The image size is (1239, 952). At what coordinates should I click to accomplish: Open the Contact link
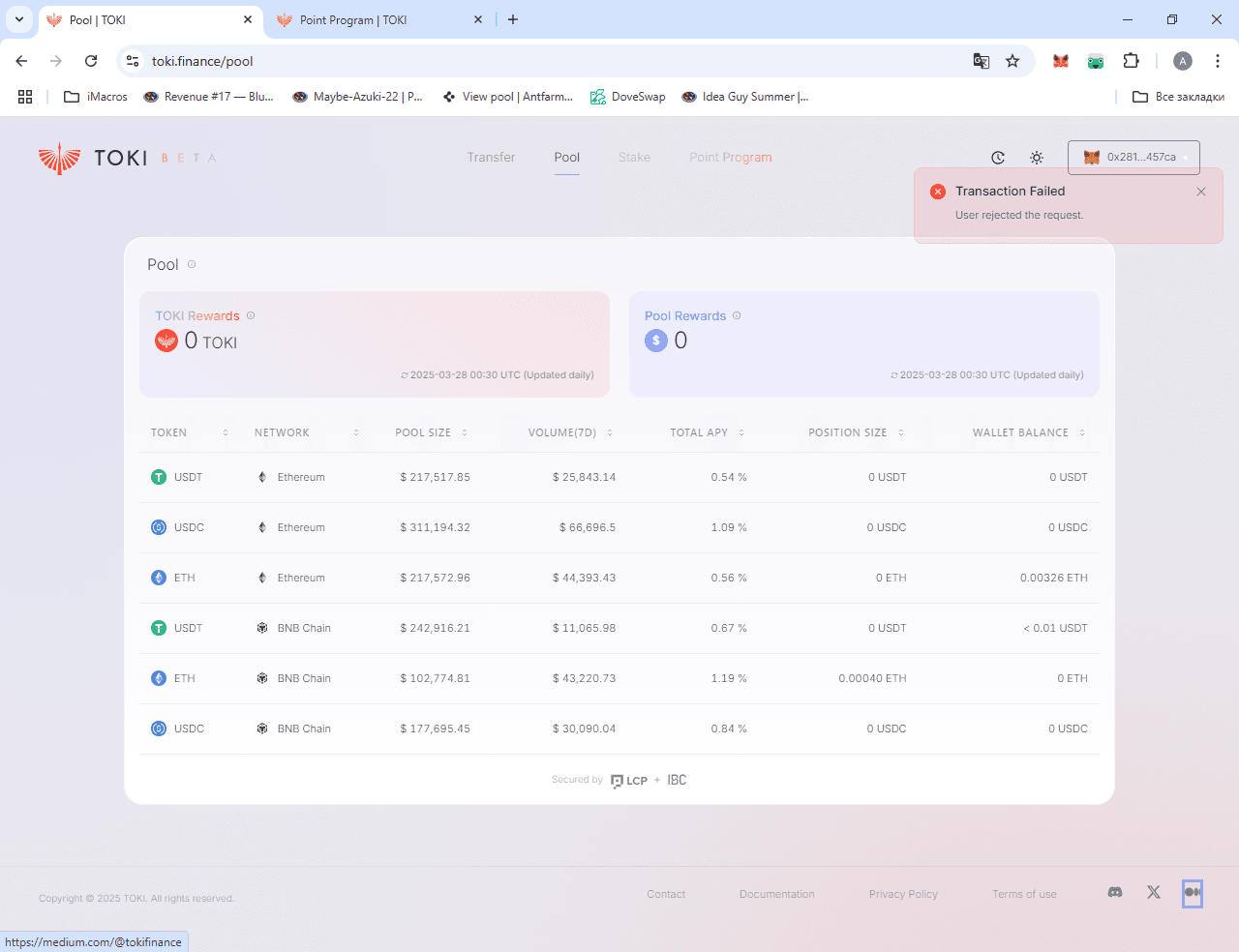(666, 894)
